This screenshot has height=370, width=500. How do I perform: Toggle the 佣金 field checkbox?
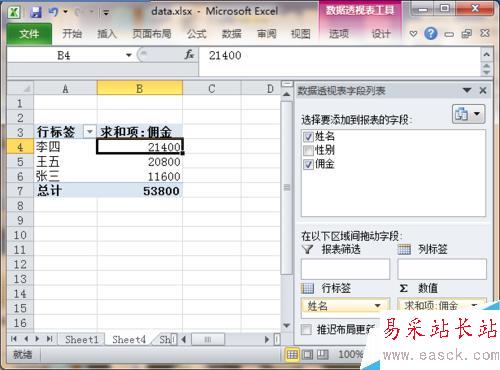[x=308, y=164]
